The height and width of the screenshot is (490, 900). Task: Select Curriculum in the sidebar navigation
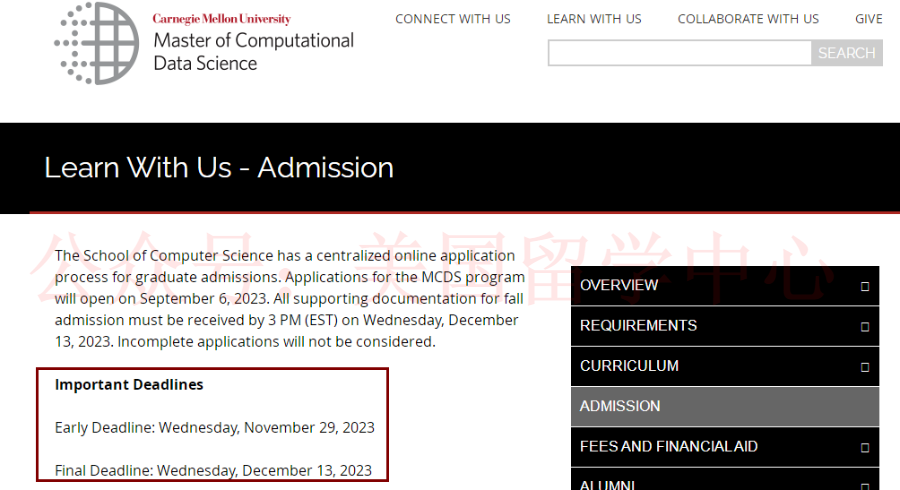tap(725, 366)
